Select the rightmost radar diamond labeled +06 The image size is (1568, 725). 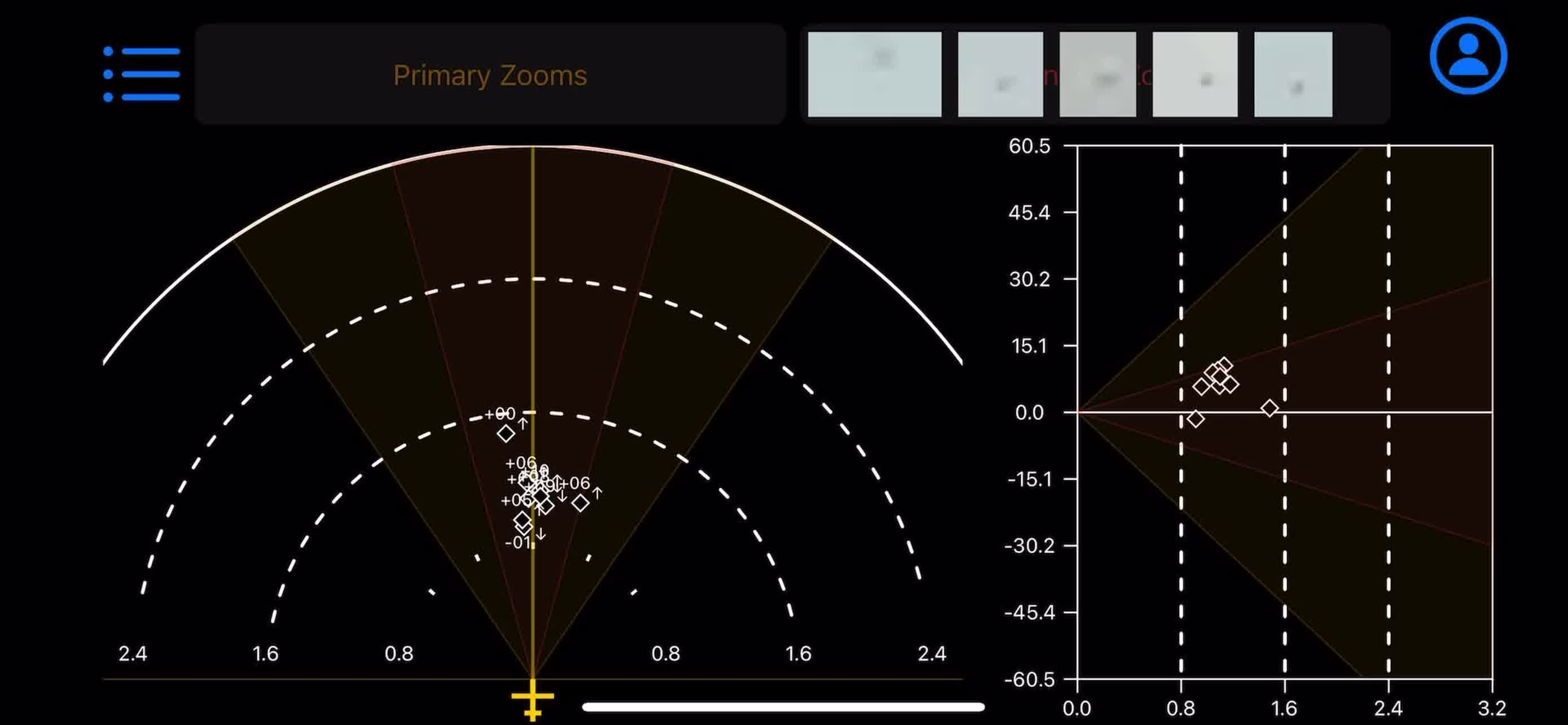pos(581,503)
